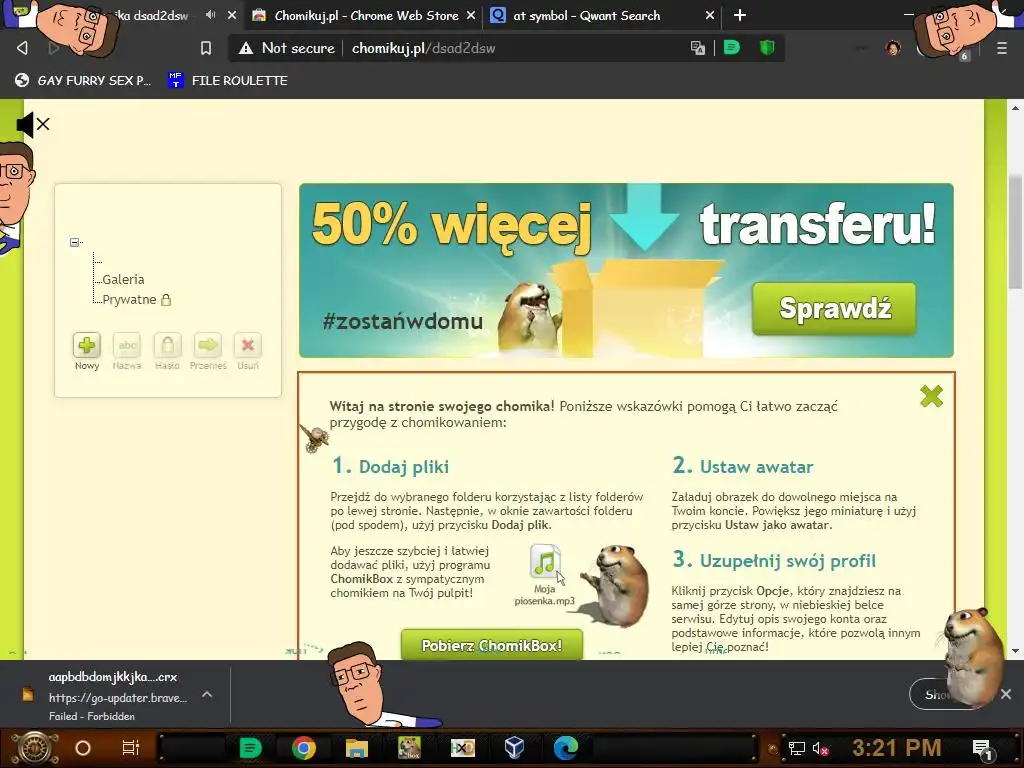Close the Chomikuj.pl Chrome Web Store tab
Image resolution: width=1024 pixels, height=768 pixels.
(471, 15)
